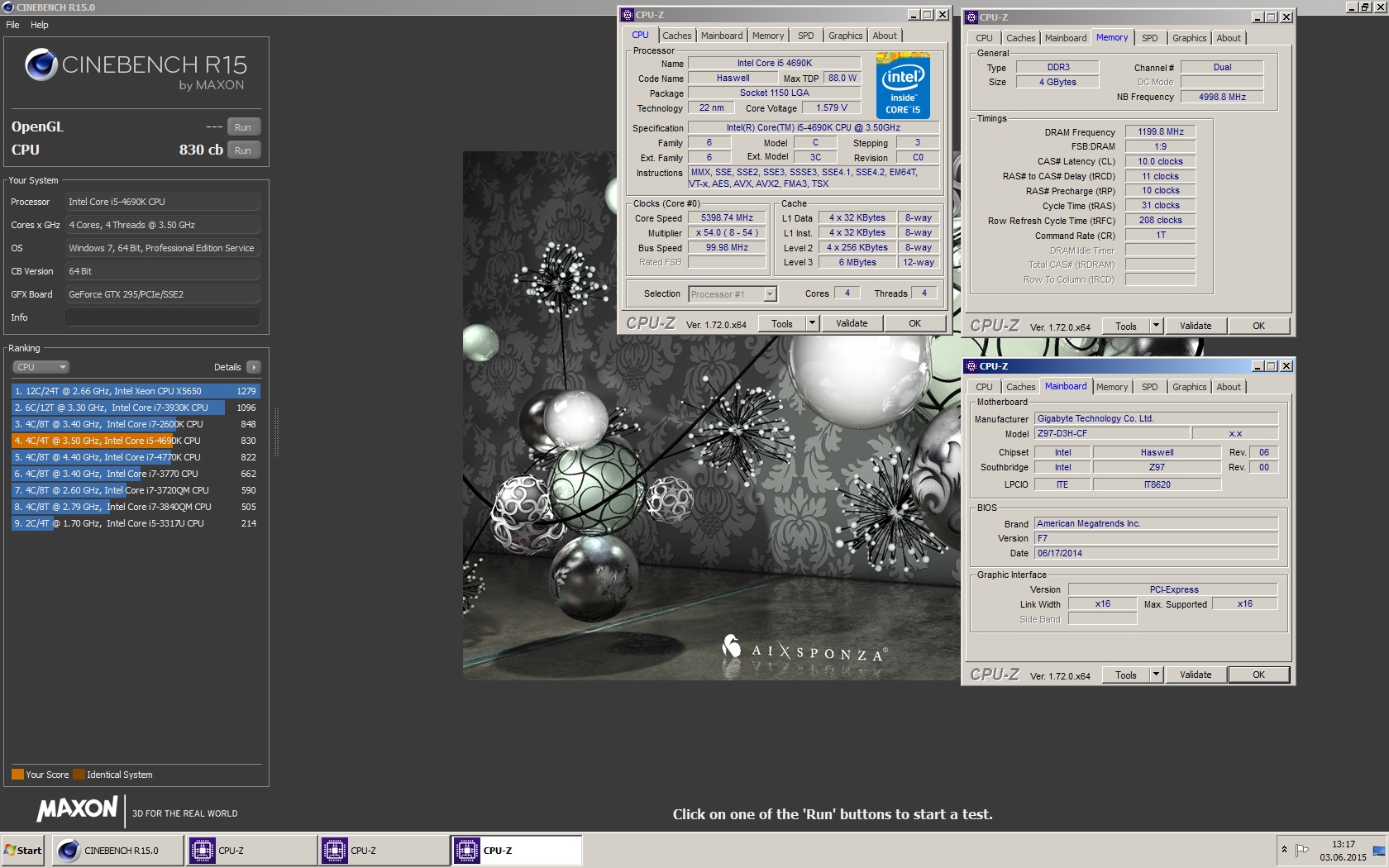
Task: Click the CPU-Z title icon of Memory window
Action: pos(971,17)
